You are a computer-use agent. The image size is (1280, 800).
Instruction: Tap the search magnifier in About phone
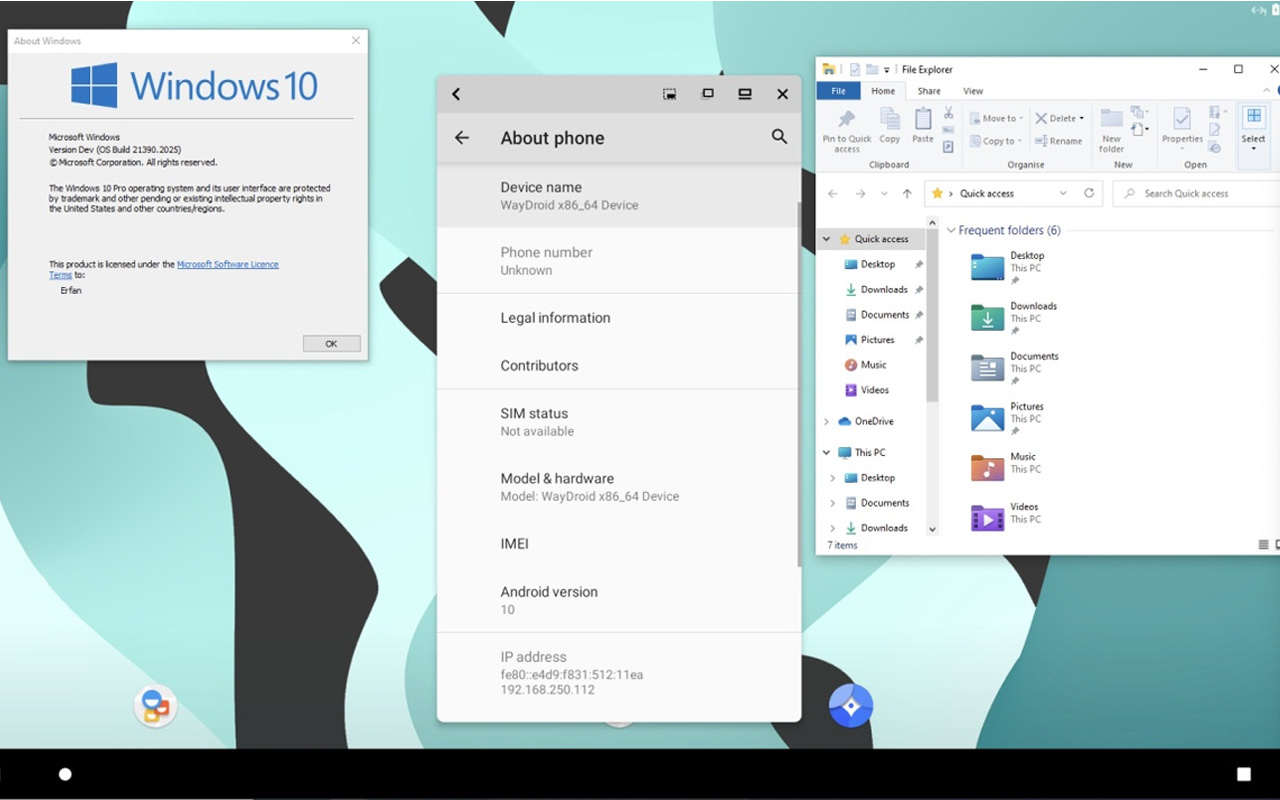pos(779,137)
